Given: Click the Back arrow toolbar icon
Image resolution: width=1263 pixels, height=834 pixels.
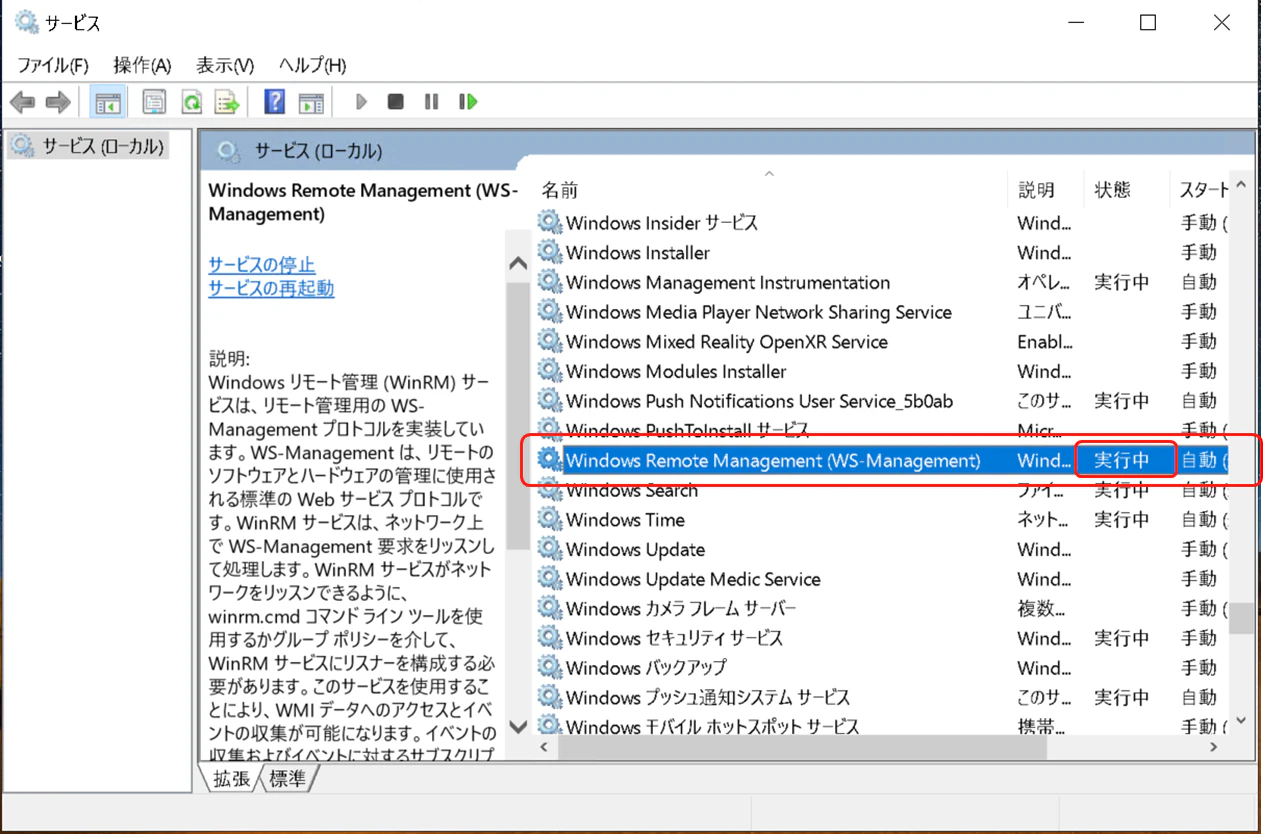Looking at the screenshot, I should point(22,102).
